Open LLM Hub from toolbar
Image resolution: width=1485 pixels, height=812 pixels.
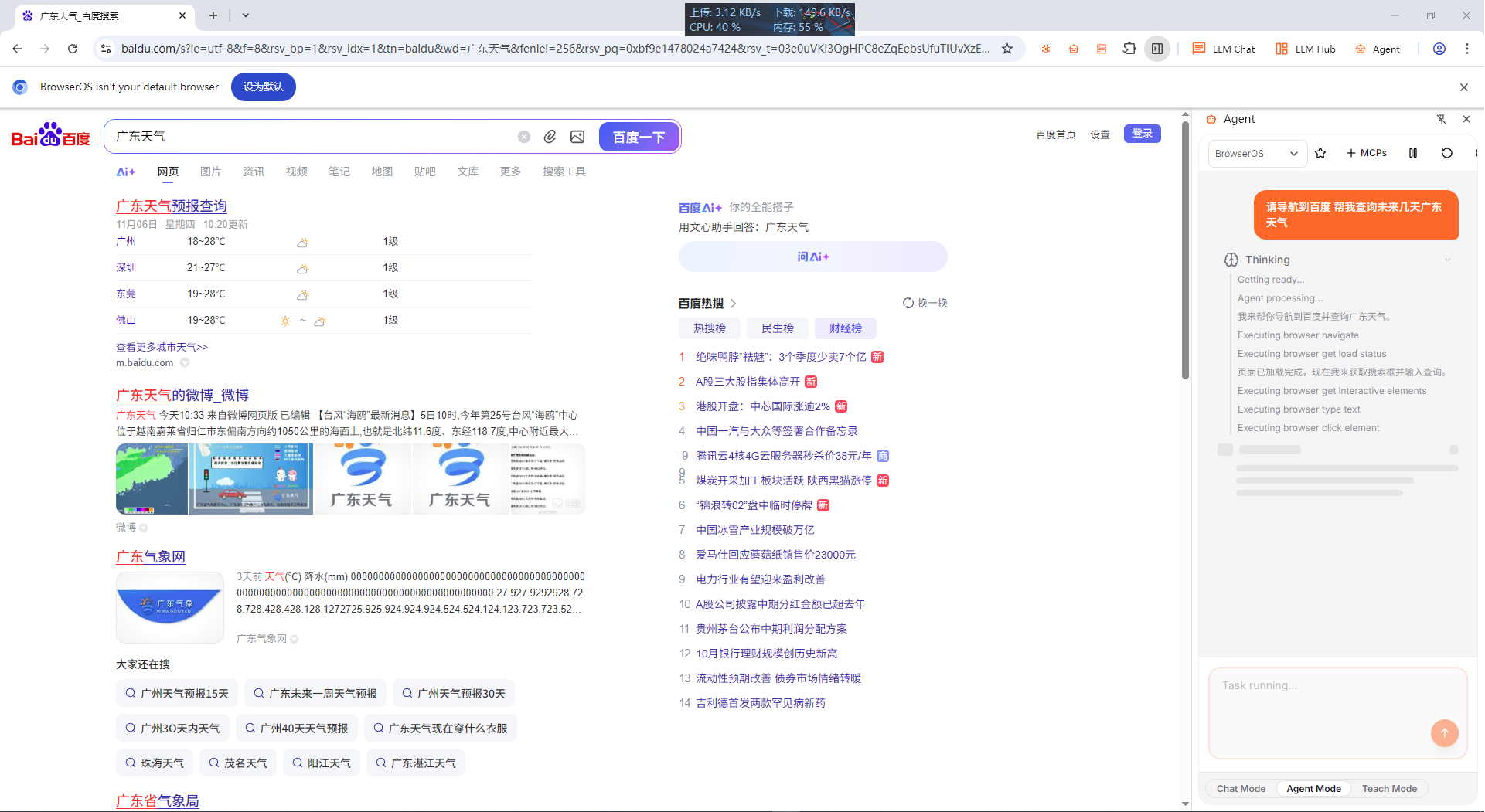[1306, 49]
